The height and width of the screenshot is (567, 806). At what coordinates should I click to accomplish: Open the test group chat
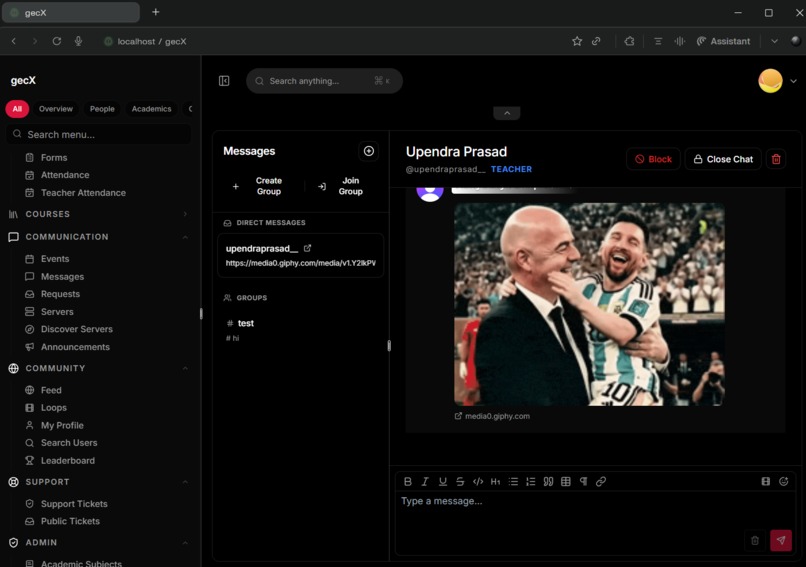(301, 330)
